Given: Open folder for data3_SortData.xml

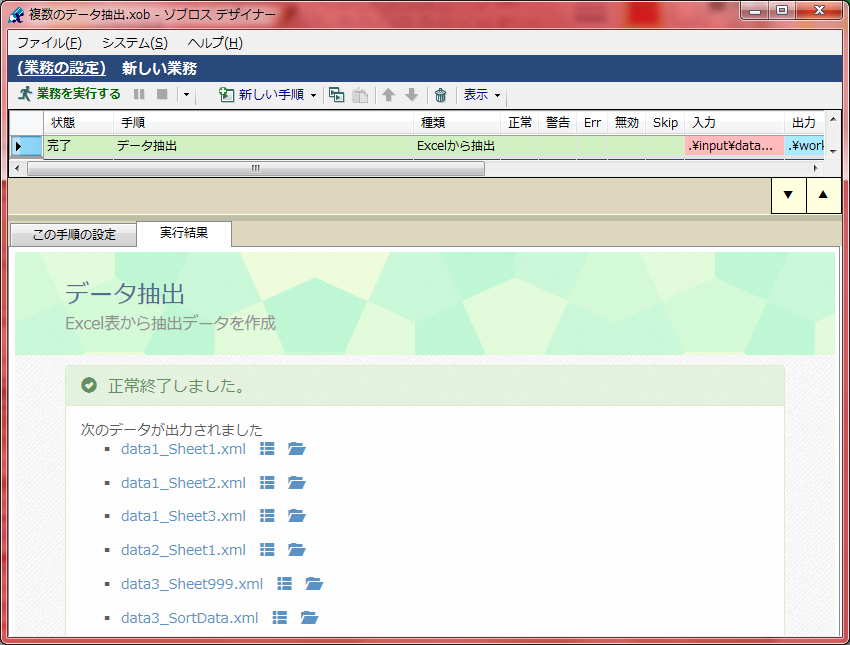Looking at the screenshot, I should point(309,617).
